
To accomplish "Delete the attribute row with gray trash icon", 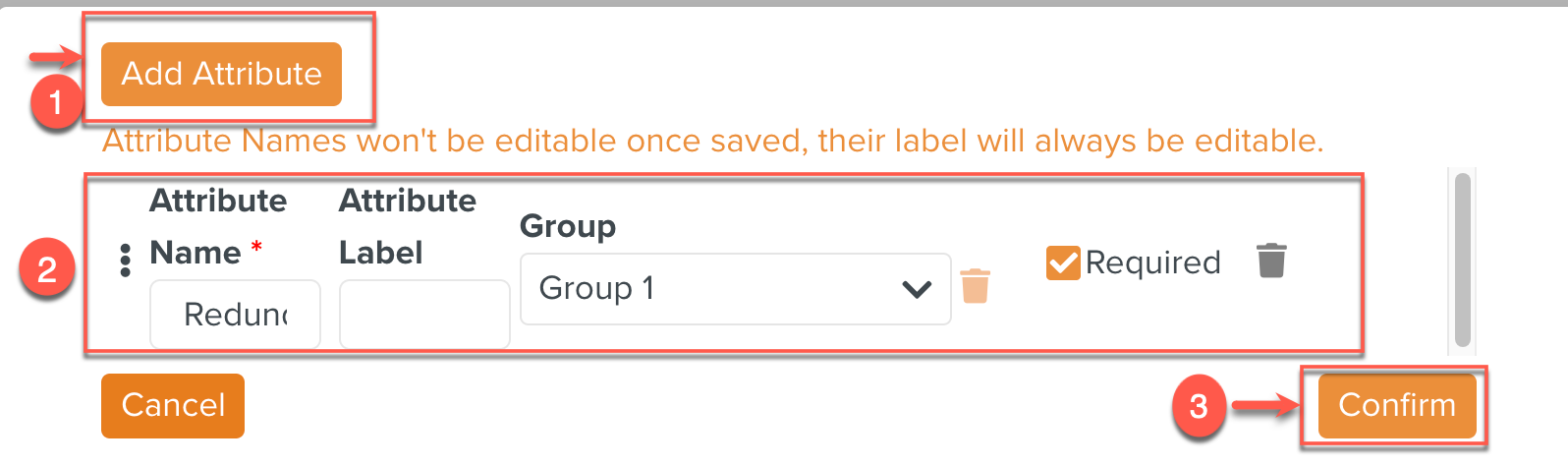I will pos(1270,261).
